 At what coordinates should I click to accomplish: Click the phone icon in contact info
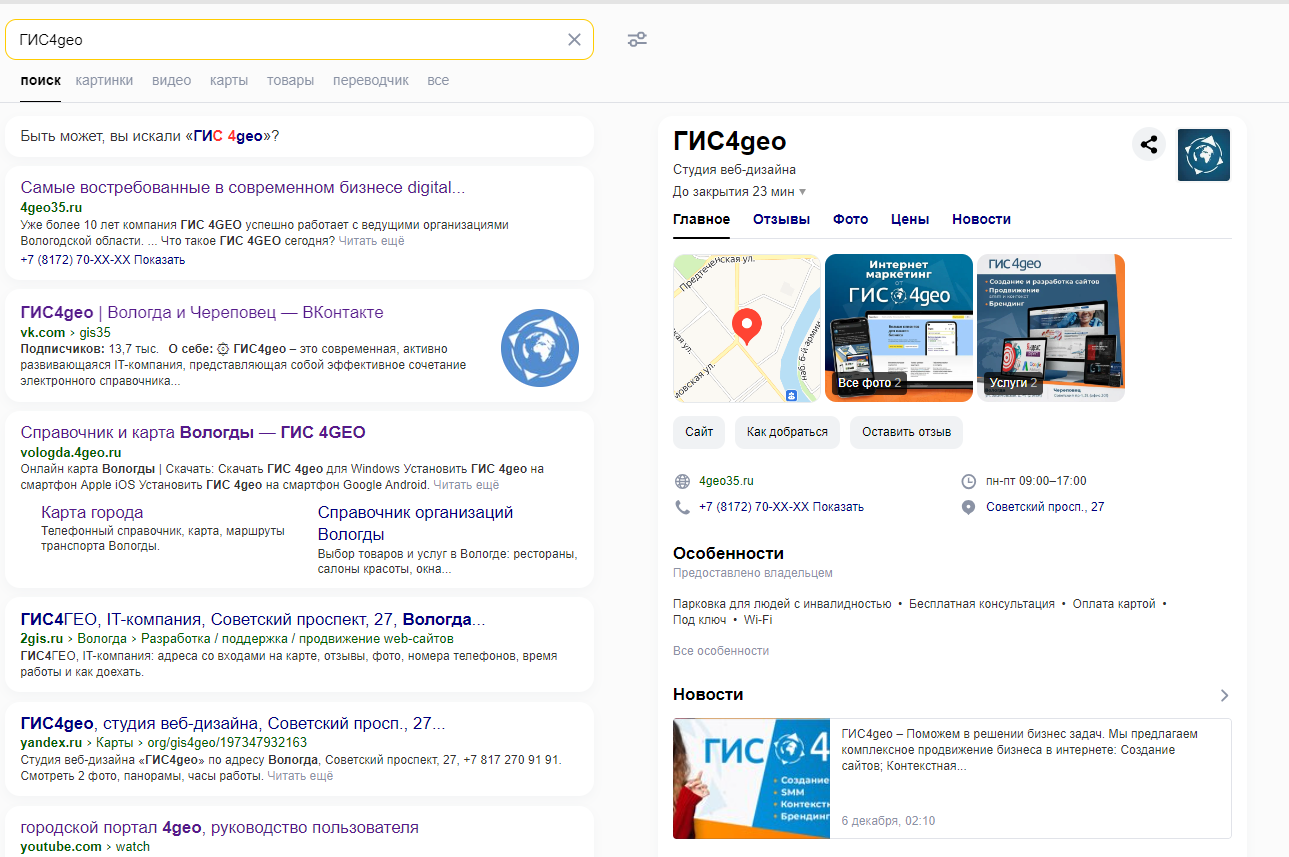tap(683, 507)
